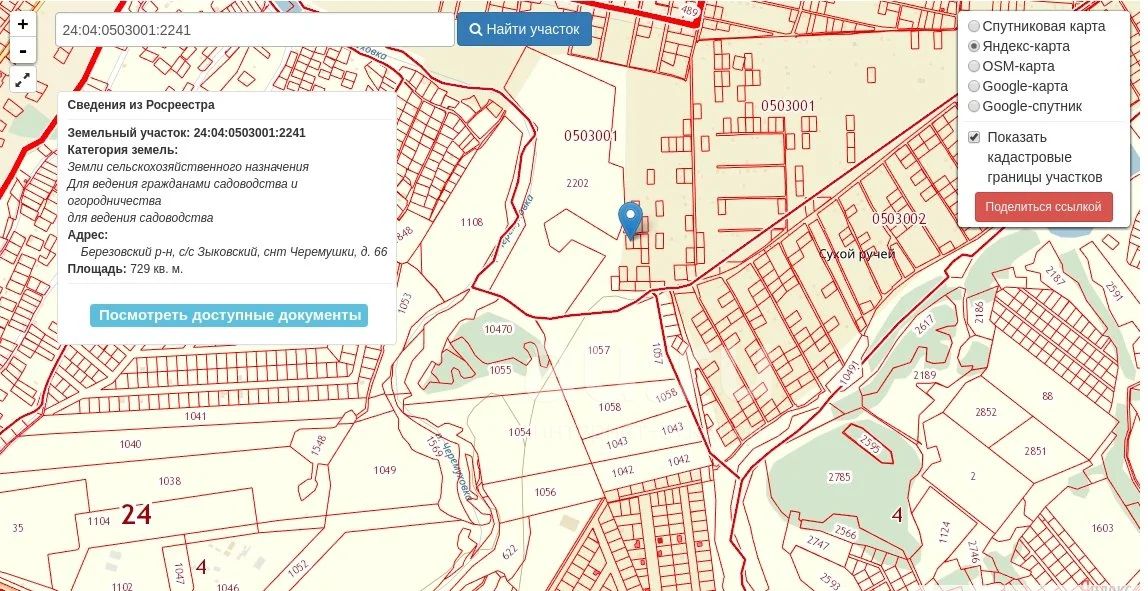Click parcel label 1548
The width and height of the screenshot is (1148, 591).
tap(318, 446)
